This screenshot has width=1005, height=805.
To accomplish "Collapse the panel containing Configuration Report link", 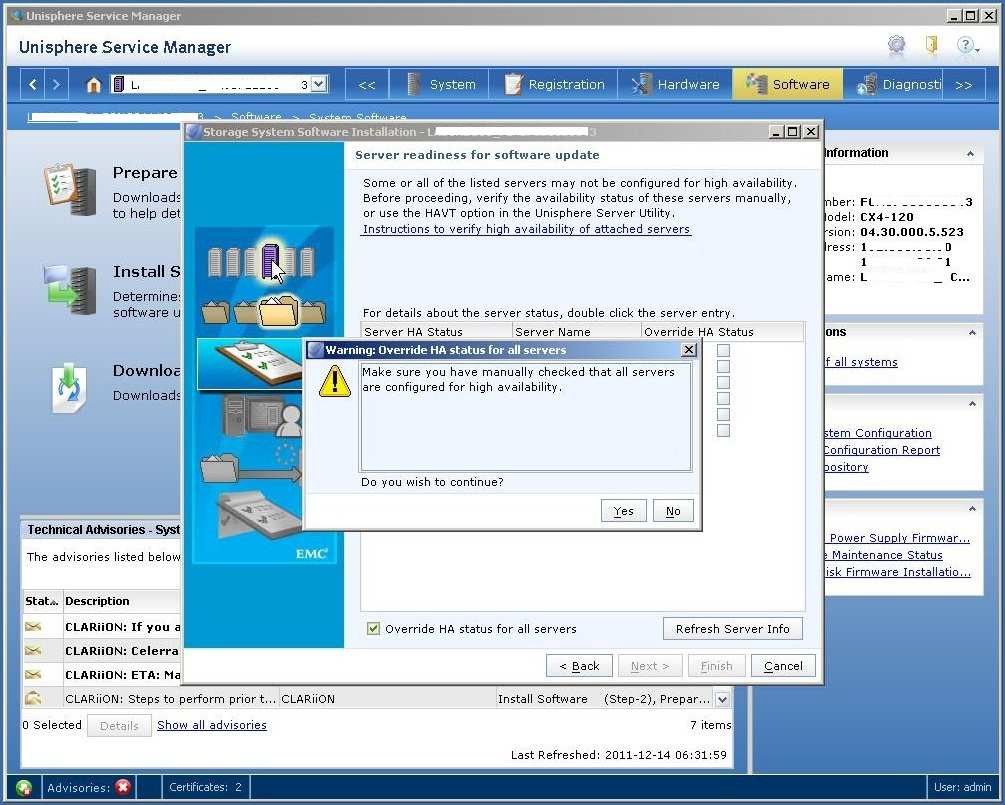I will [972, 404].
